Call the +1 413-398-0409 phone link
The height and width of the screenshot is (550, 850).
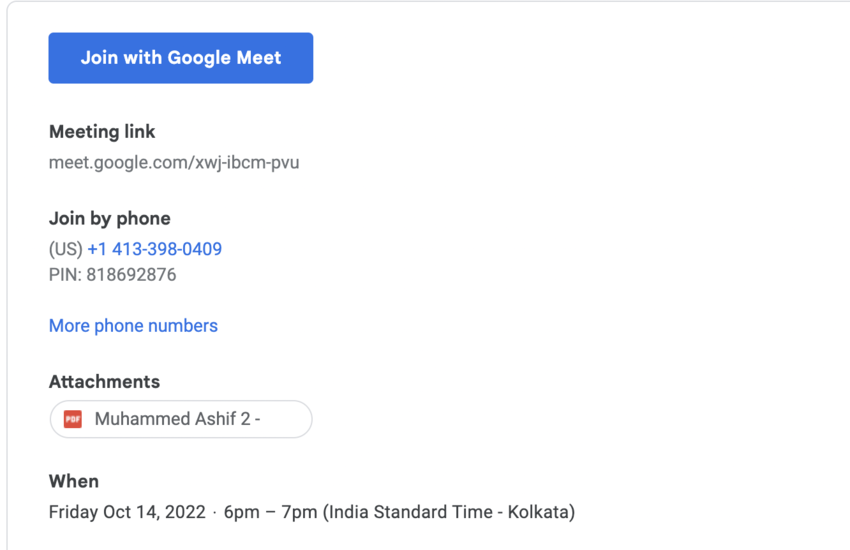click(155, 249)
